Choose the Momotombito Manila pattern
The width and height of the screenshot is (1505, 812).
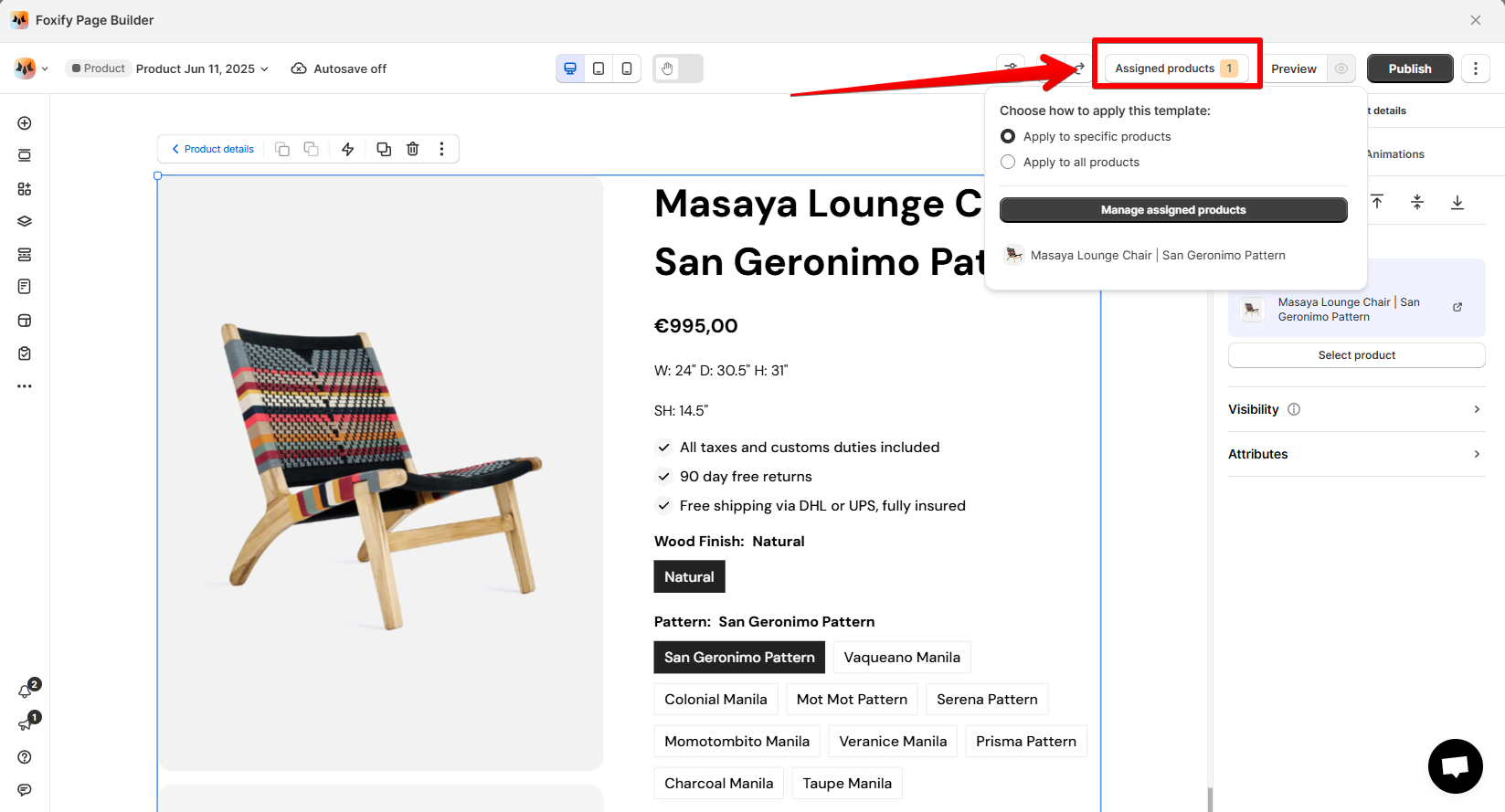(x=737, y=742)
